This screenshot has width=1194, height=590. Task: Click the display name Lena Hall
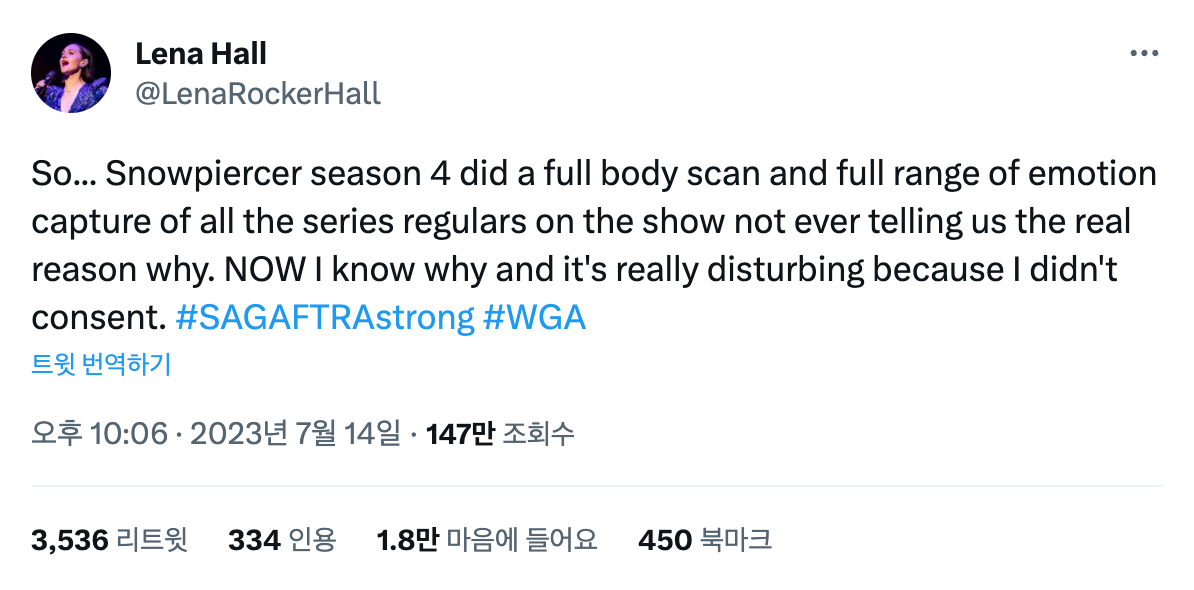click(x=201, y=53)
